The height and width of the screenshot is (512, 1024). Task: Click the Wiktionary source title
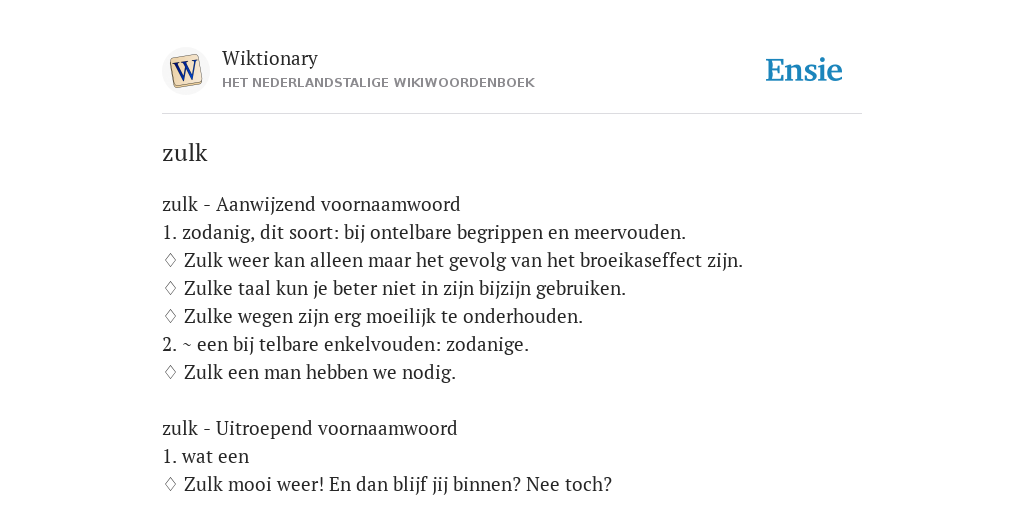270,58
